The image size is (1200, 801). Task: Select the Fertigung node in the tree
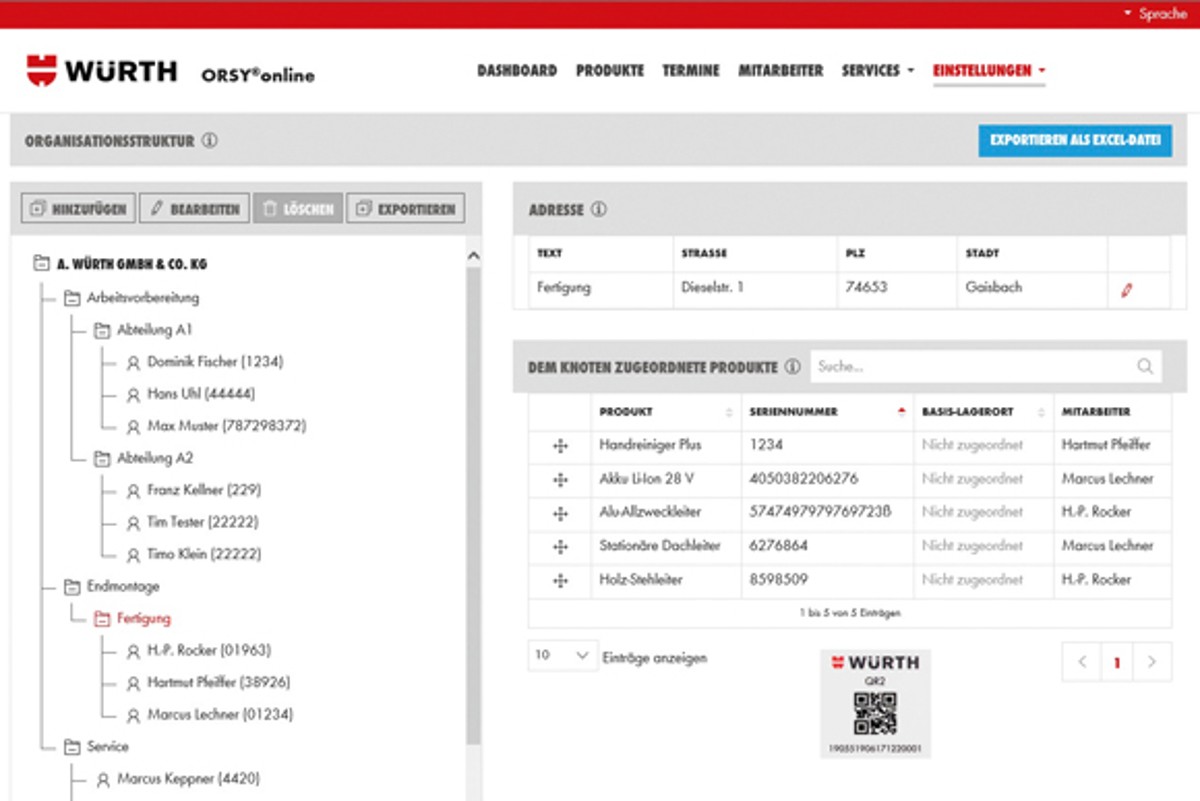144,619
